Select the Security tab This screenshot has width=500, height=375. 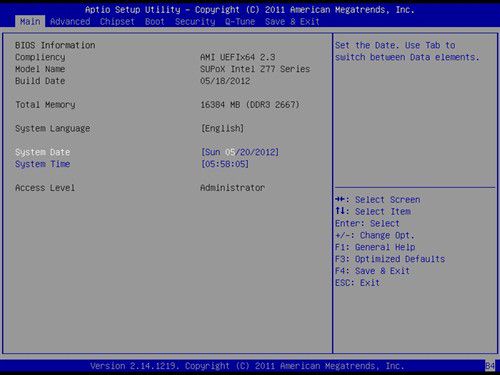pyautogui.click(x=195, y=22)
